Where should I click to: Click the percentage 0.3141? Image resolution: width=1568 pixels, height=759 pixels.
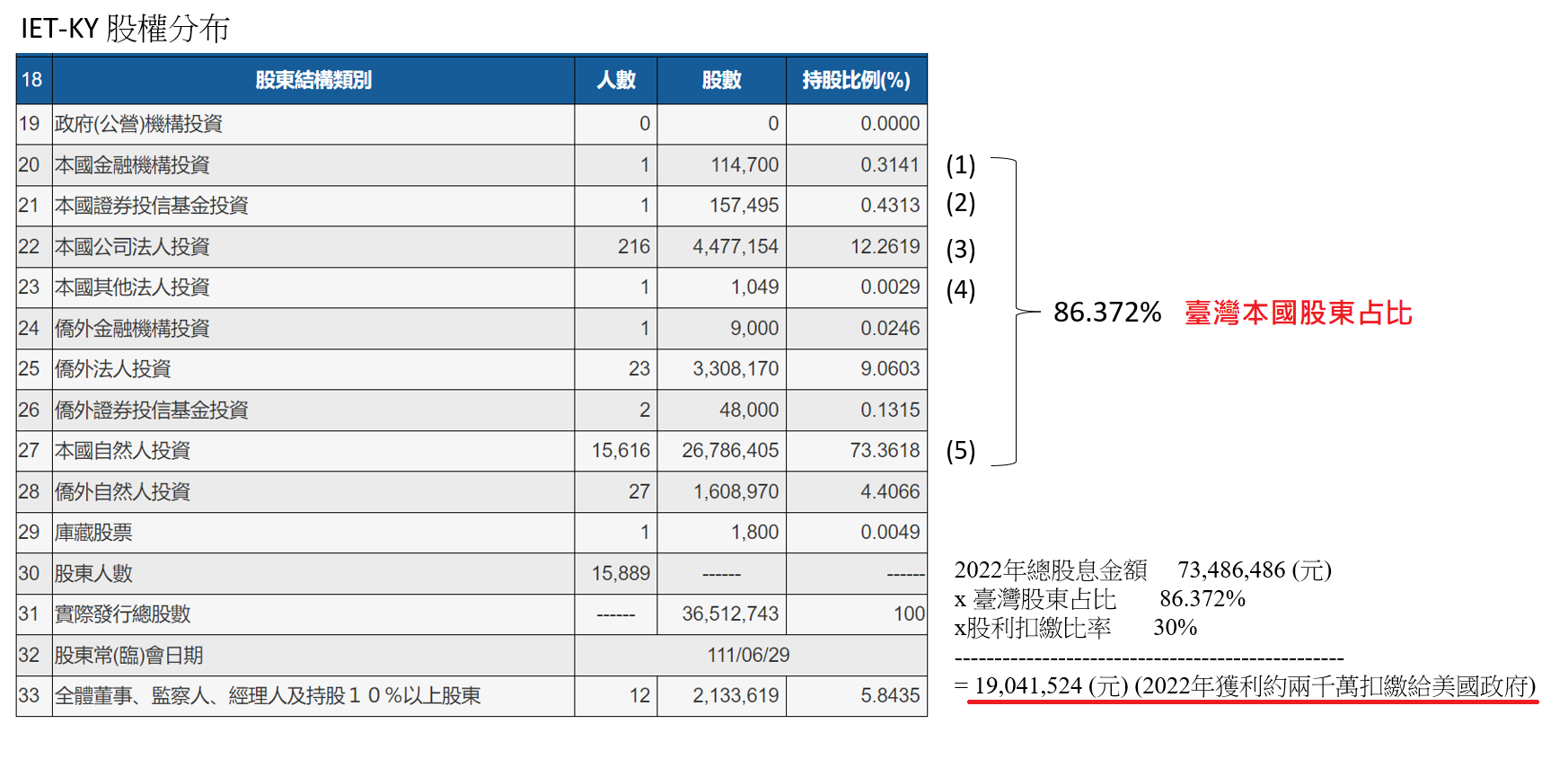point(890,165)
